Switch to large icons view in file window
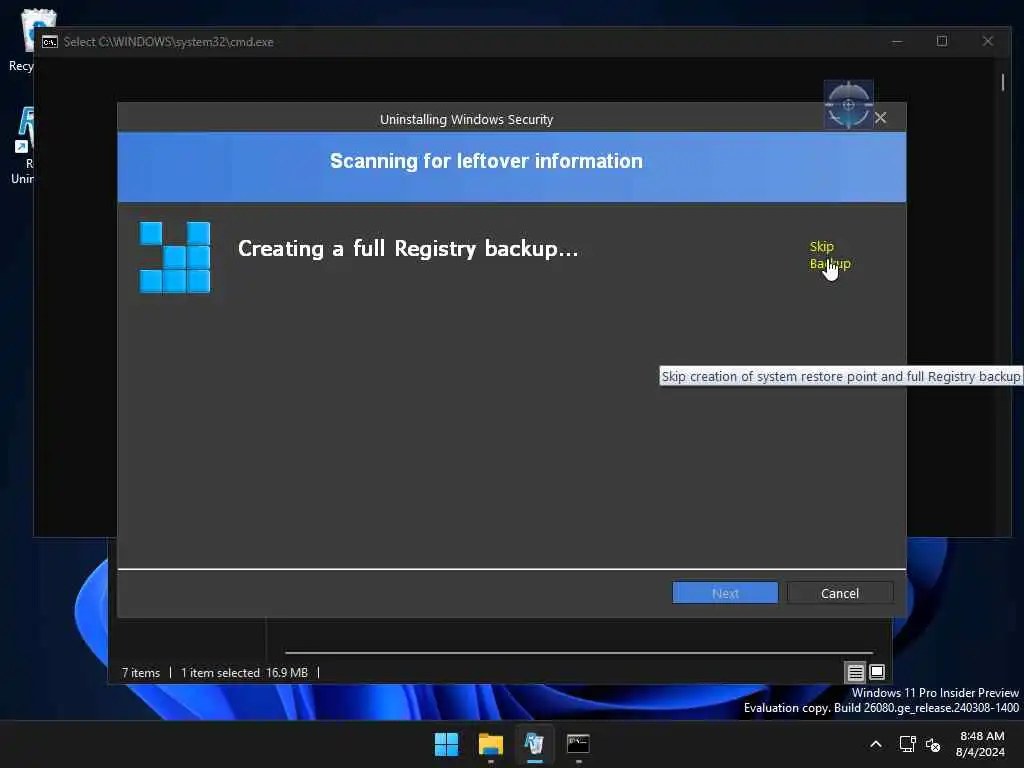Viewport: 1024px width, 768px height. click(x=877, y=672)
